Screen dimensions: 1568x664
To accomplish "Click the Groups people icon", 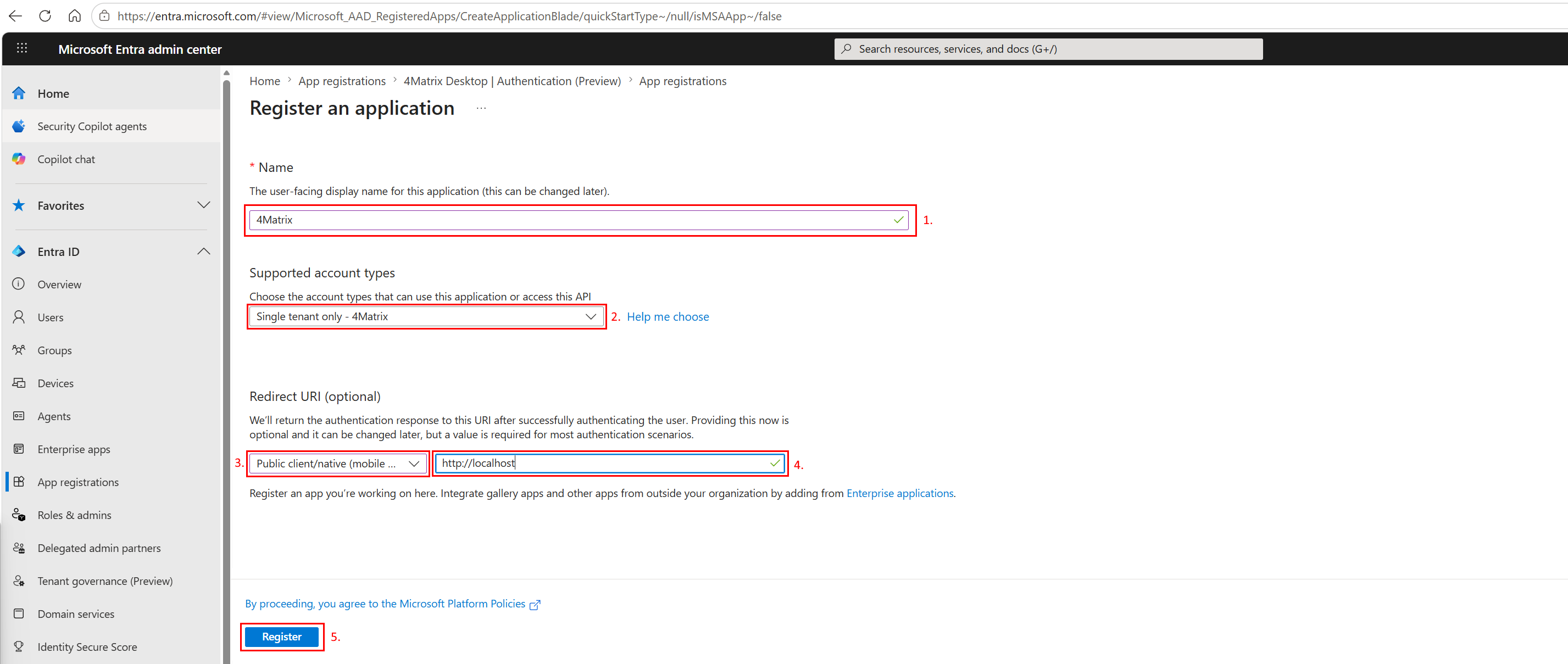I will tap(19, 349).
